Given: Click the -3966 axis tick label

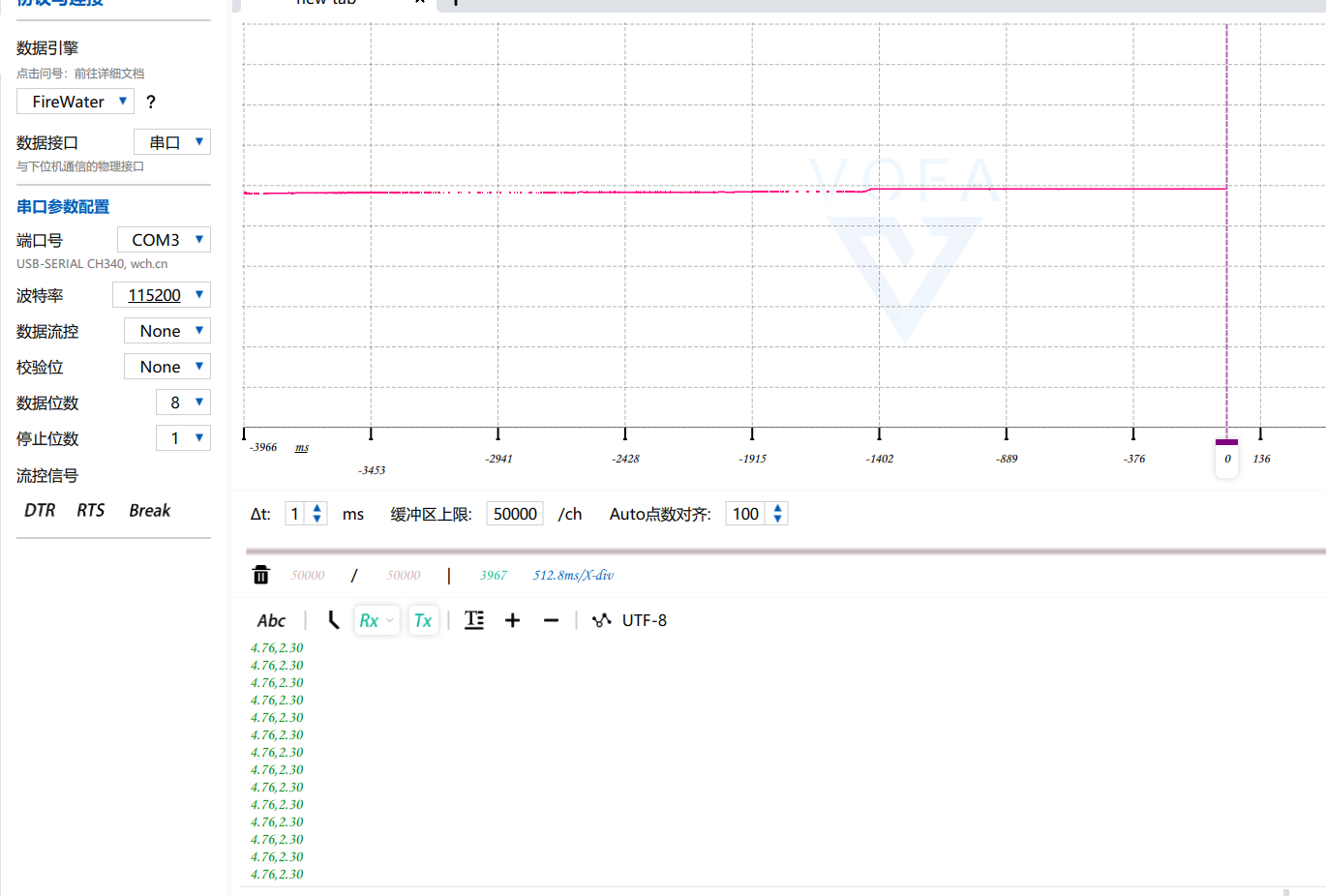Looking at the screenshot, I should click(263, 447).
